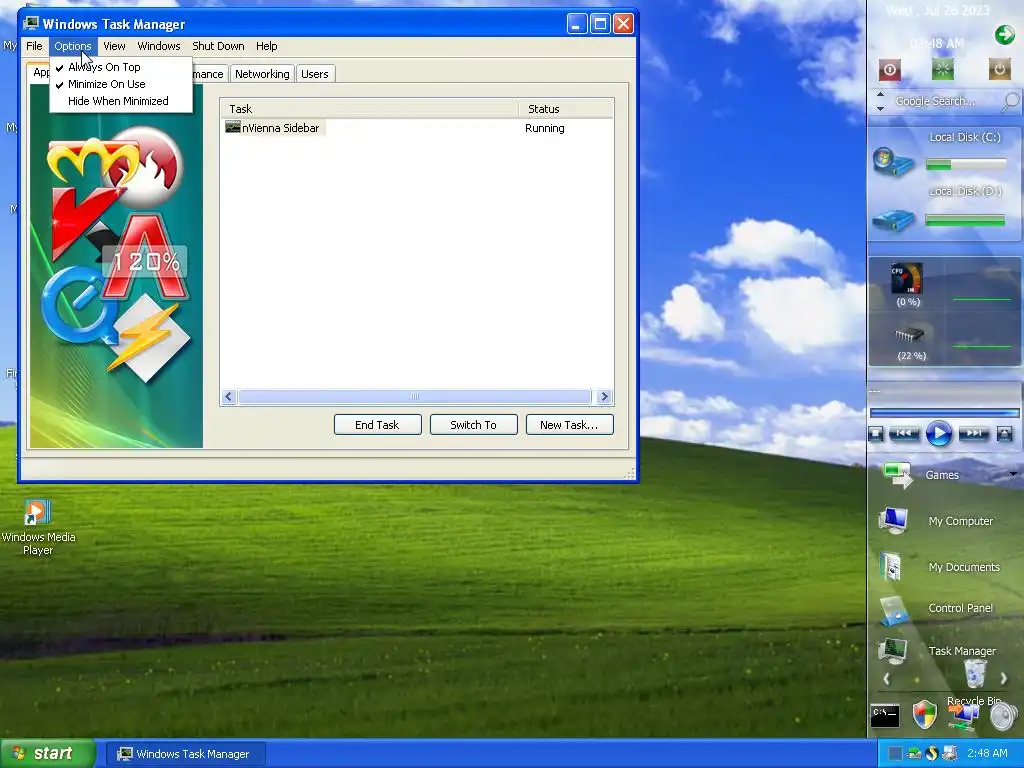Click the Local Disk (C:) usage bar
Viewport: 1024px width, 768px height.
tap(966, 165)
